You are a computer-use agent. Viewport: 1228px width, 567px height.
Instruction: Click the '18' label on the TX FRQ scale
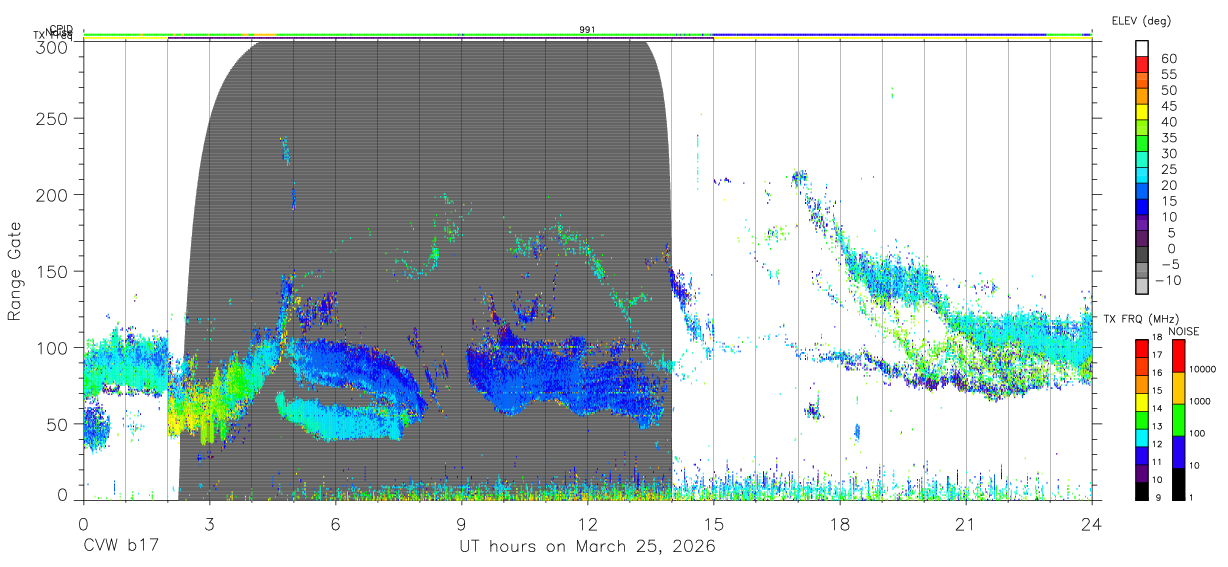pos(1157,337)
